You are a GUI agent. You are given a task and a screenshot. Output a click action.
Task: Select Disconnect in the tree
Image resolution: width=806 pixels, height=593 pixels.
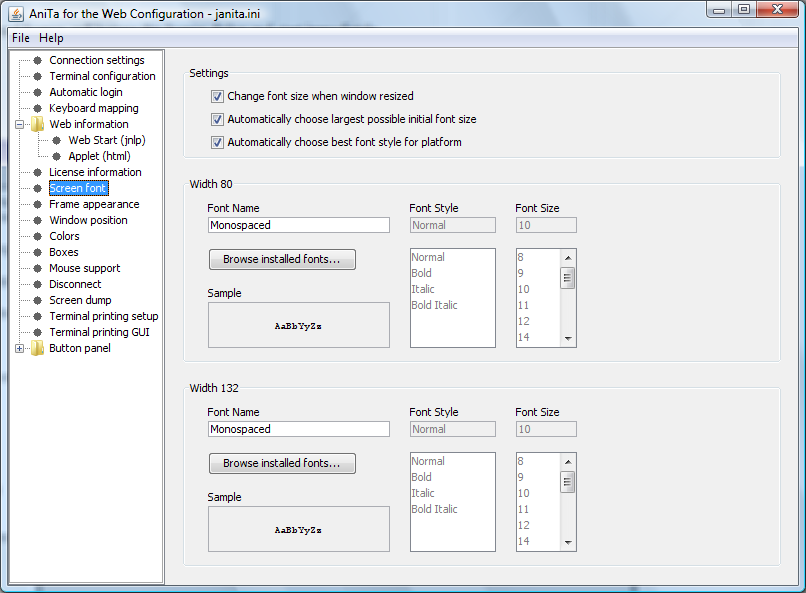(75, 284)
